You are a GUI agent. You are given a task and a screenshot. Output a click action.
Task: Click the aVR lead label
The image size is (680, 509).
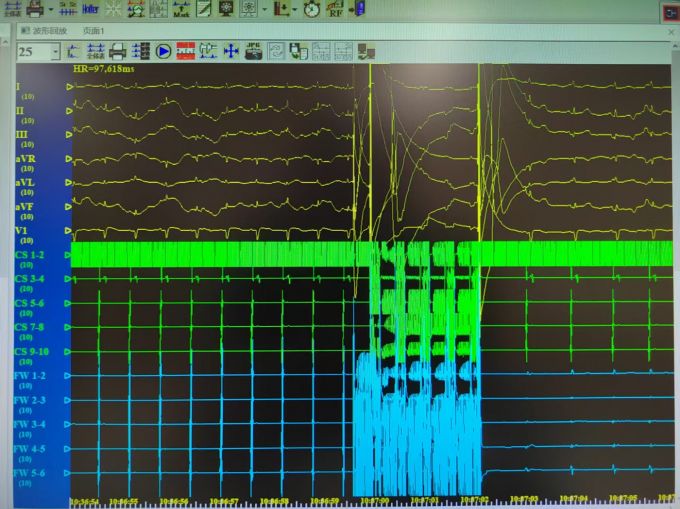pos(26,158)
